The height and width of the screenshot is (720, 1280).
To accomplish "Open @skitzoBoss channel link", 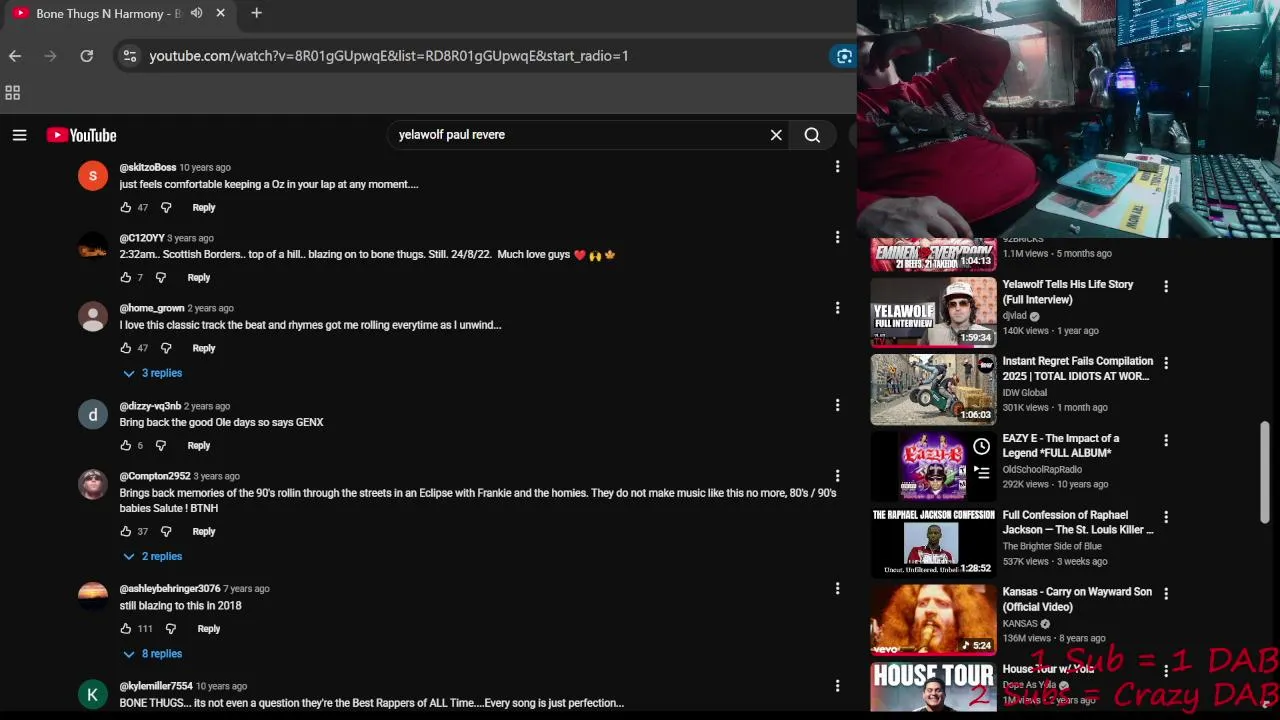I will tap(147, 167).
